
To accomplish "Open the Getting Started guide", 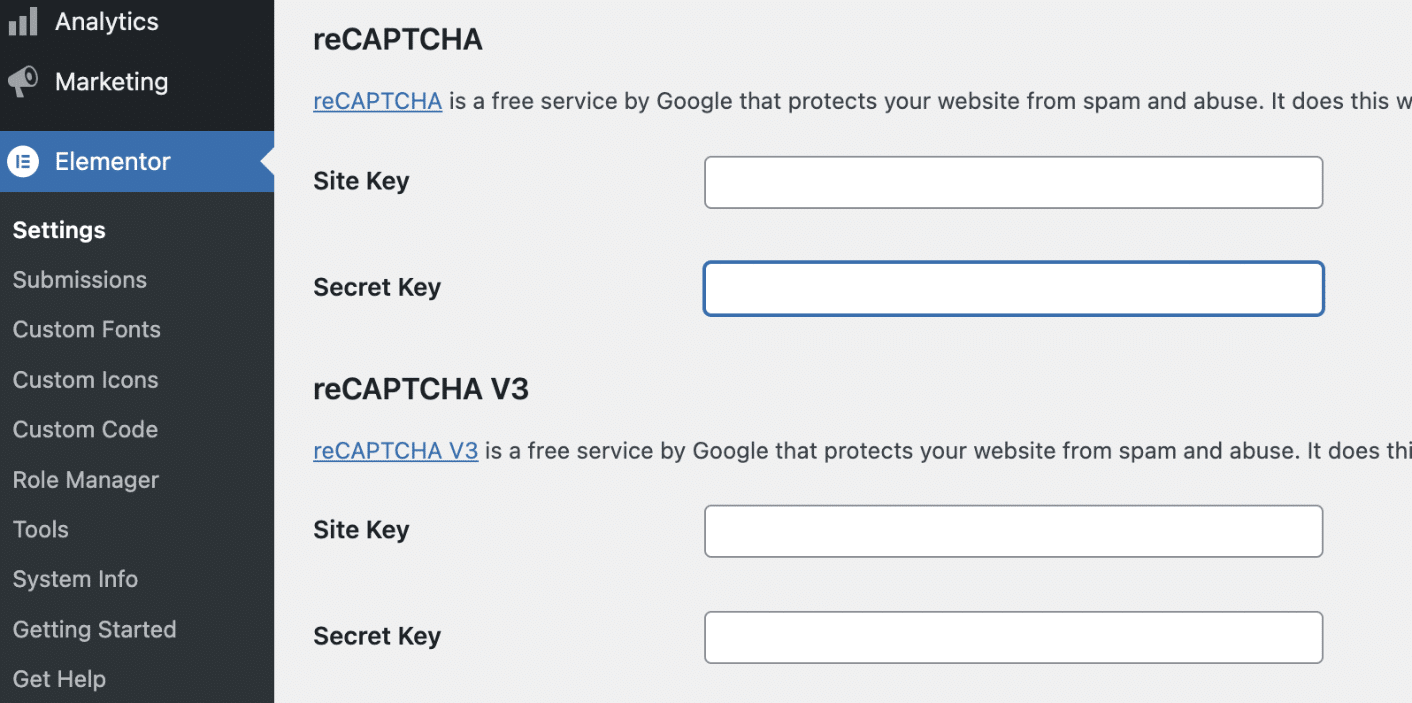I will (x=94, y=629).
